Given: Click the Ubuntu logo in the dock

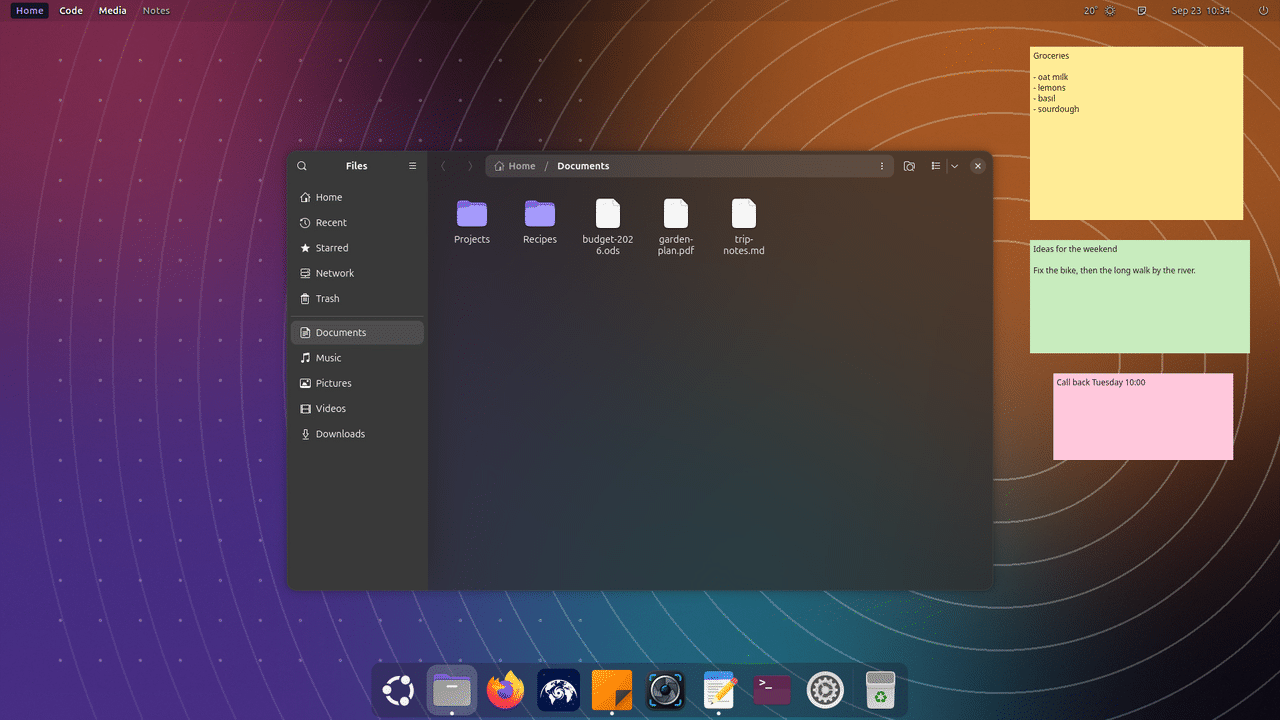Looking at the screenshot, I should 398,690.
